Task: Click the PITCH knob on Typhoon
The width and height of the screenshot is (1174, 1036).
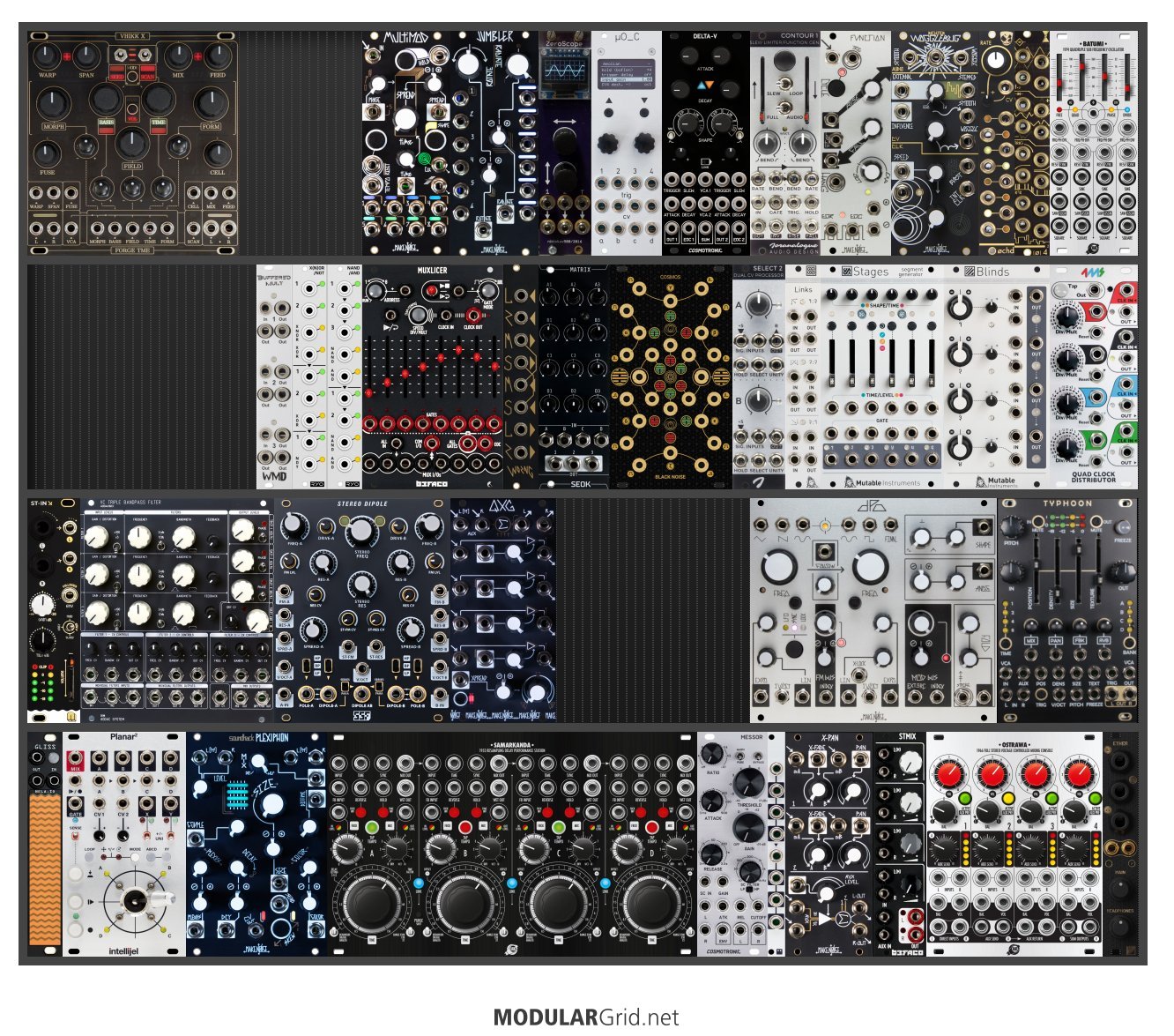Action: click(x=1010, y=528)
